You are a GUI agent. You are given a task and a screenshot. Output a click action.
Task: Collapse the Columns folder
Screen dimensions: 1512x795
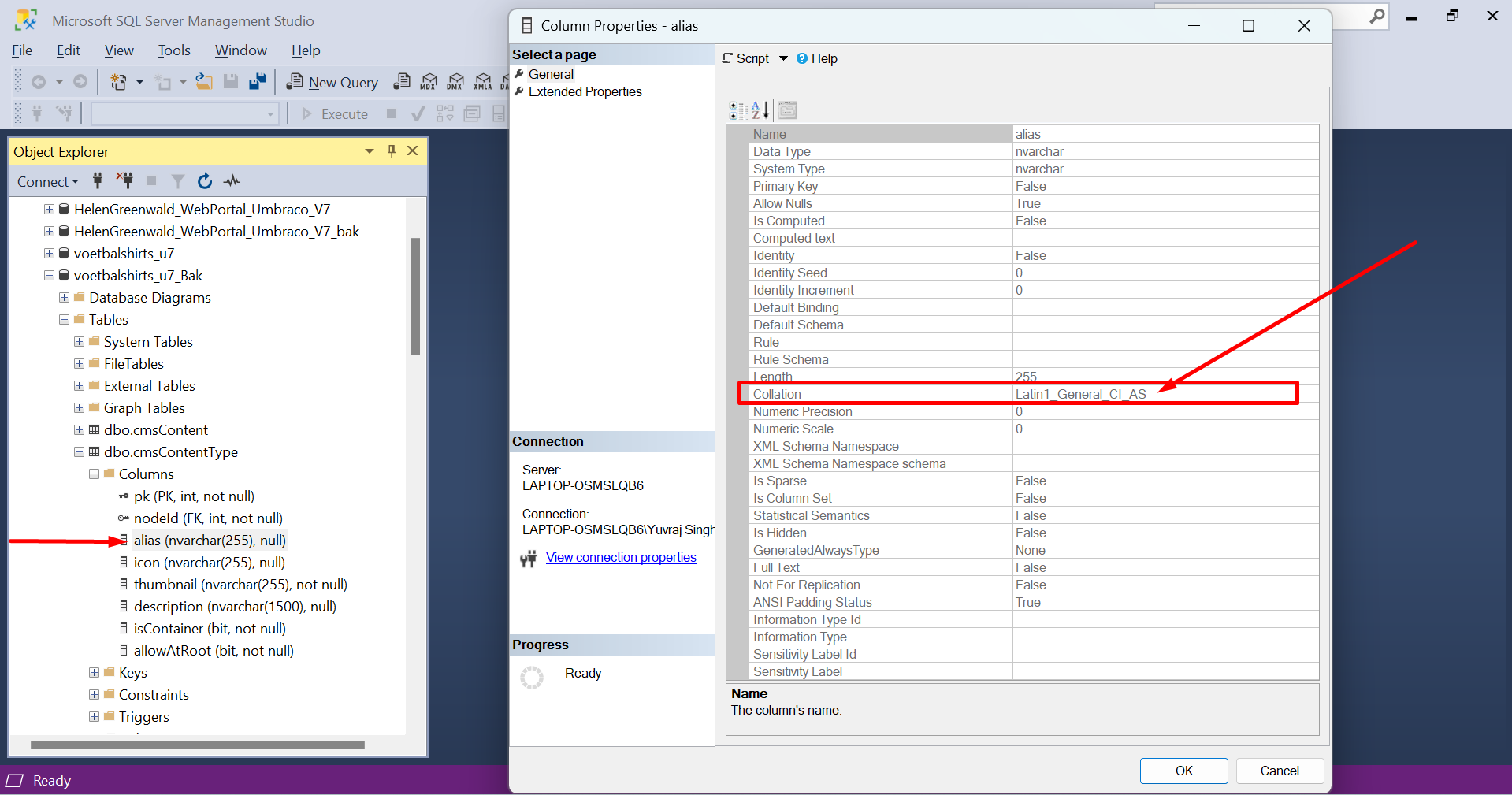[x=94, y=474]
